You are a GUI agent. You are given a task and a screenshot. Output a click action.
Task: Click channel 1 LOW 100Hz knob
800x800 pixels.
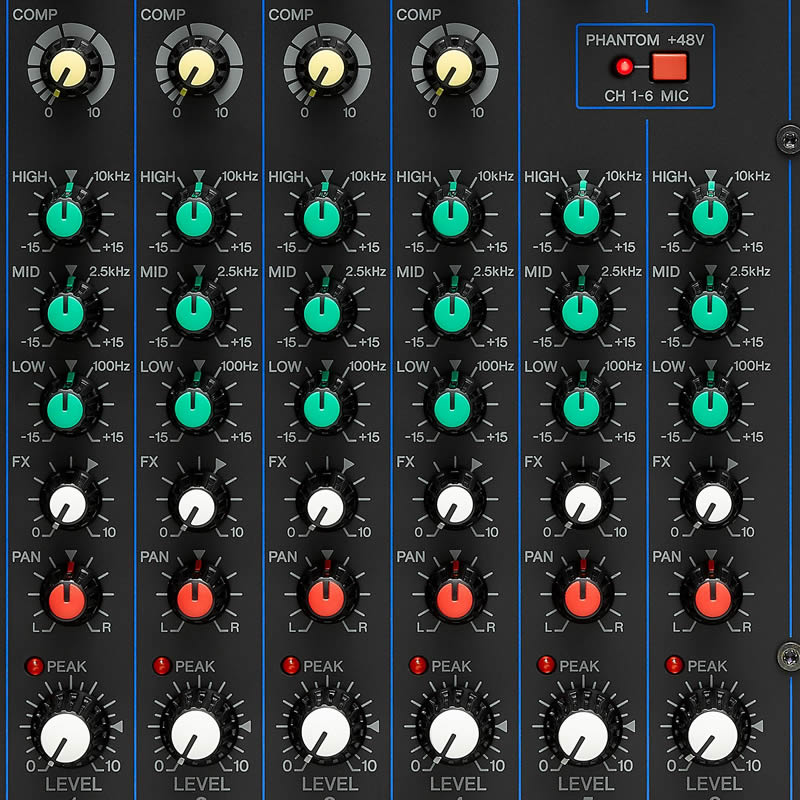[65, 409]
